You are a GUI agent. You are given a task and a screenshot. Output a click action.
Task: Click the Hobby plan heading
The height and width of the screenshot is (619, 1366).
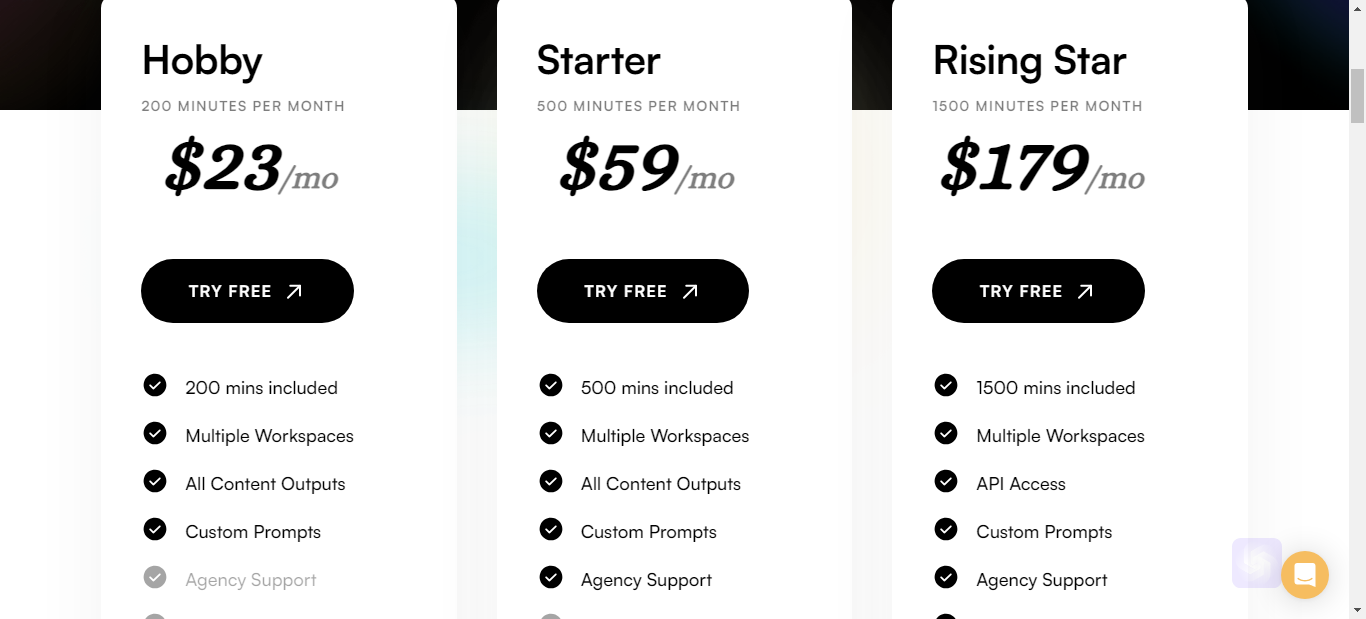point(202,61)
